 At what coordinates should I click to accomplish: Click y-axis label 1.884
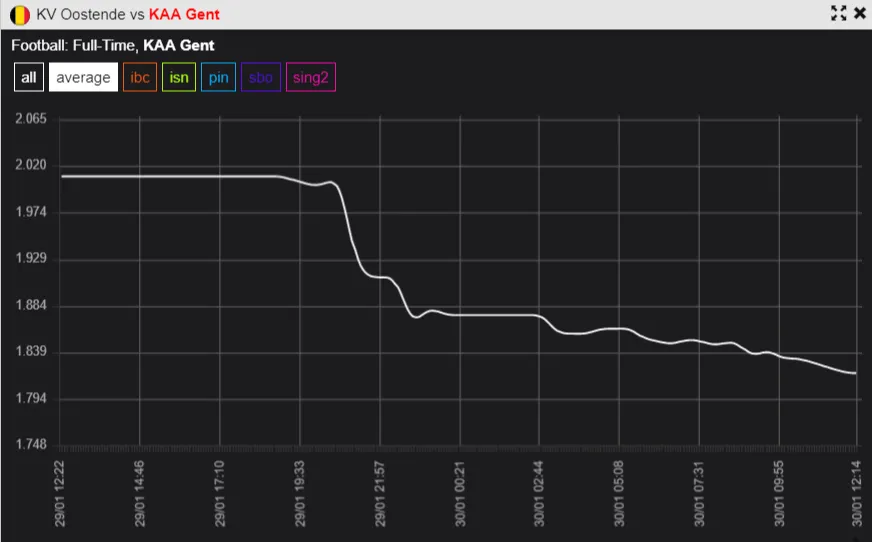[x=31, y=305]
